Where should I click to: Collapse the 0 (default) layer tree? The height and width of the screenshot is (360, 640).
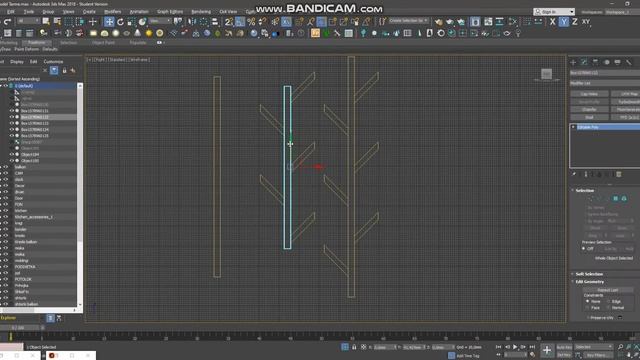(x=1, y=86)
